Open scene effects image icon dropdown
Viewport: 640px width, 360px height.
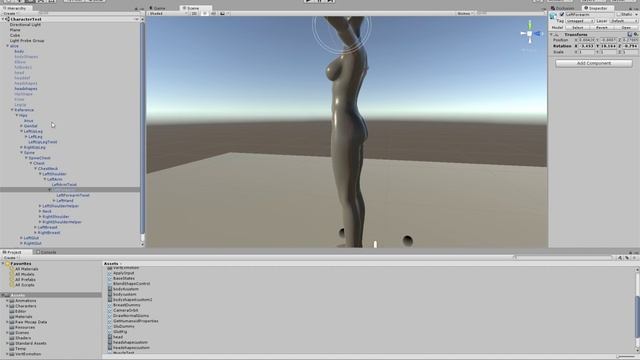[223, 13]
